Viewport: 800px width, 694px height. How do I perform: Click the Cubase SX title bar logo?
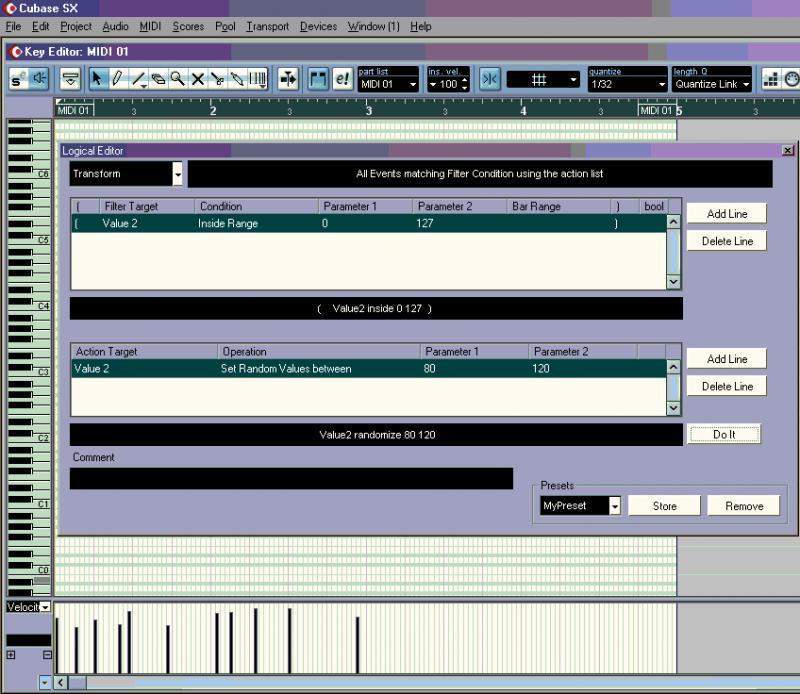[x=10, y=8]
